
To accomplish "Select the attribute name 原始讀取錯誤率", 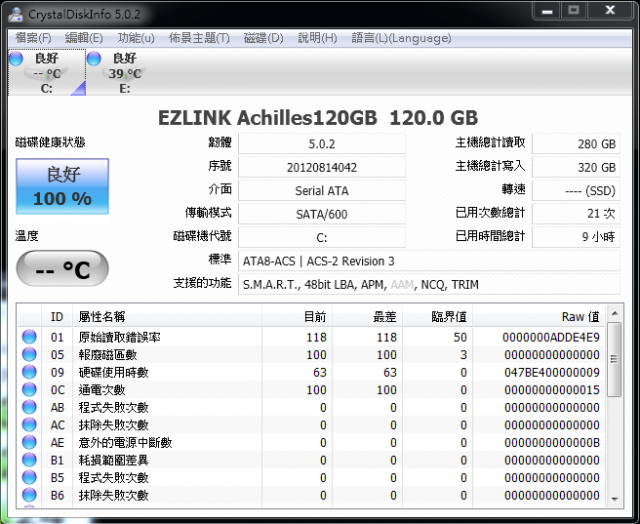I will [x=119, y=337].
